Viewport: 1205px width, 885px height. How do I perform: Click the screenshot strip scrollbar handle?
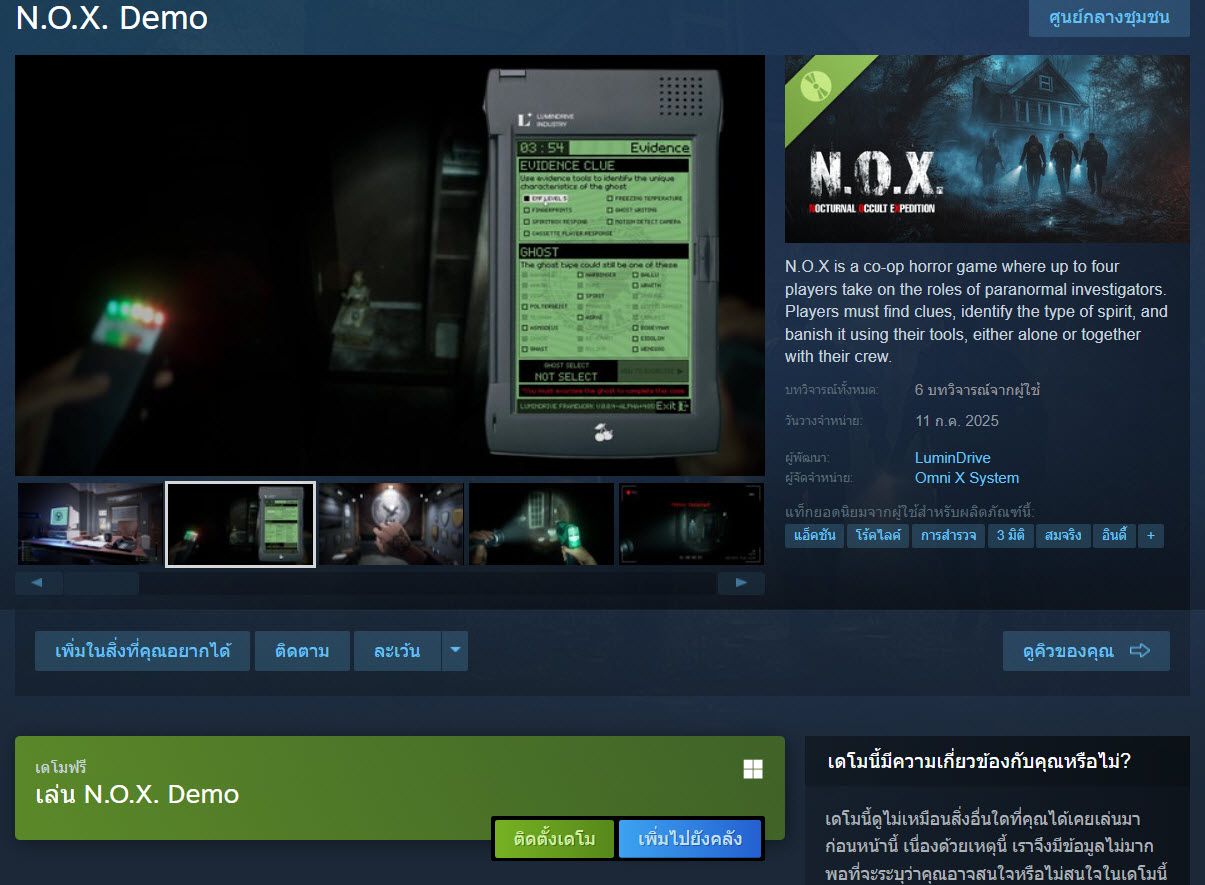click(x=101, y=583)
